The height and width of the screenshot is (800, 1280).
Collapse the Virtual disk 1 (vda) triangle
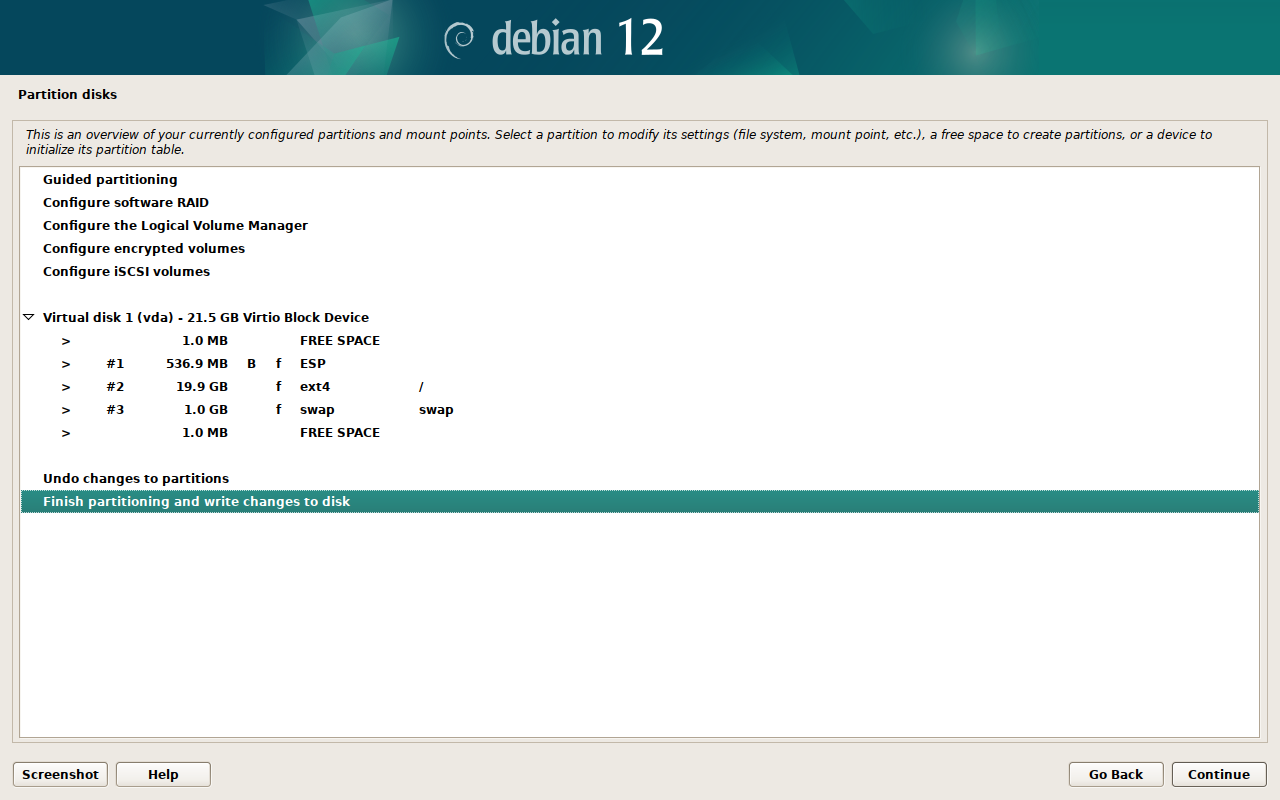[x=28, y=318]
